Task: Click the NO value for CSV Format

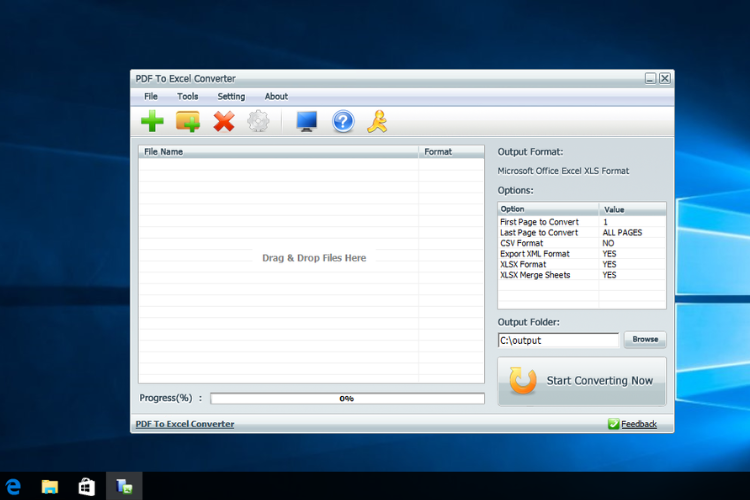Action: [x=608, y=243]
